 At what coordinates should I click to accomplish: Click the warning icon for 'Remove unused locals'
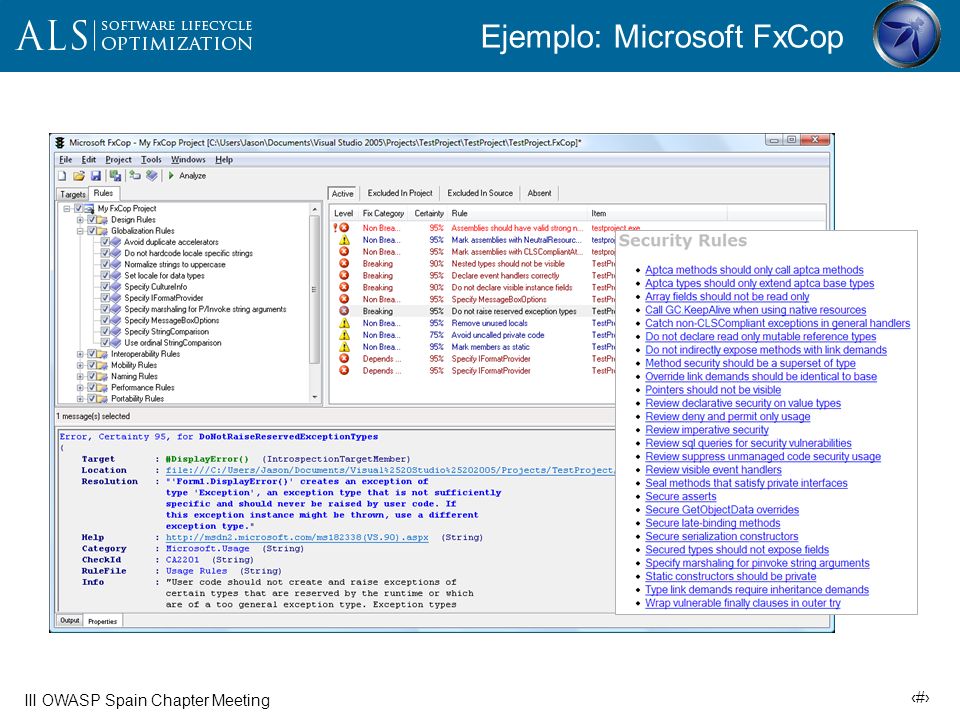pos(345,323)
